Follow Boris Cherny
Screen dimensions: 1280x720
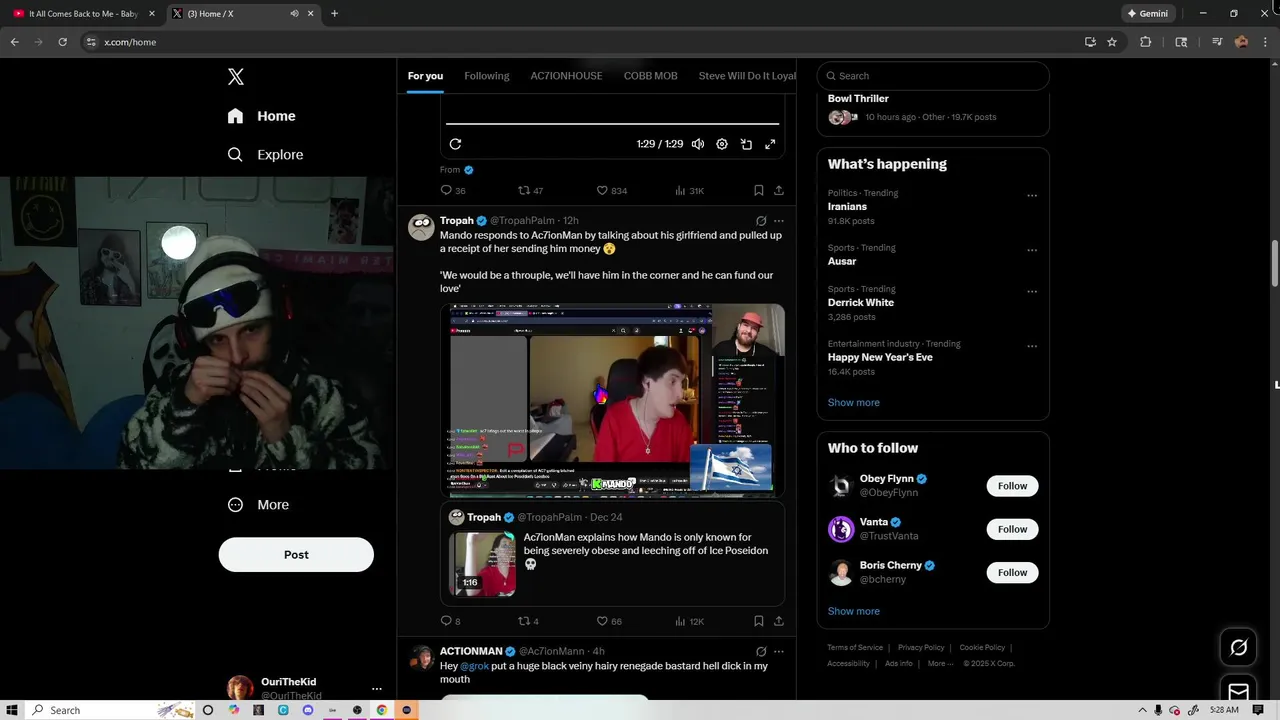1012,572
